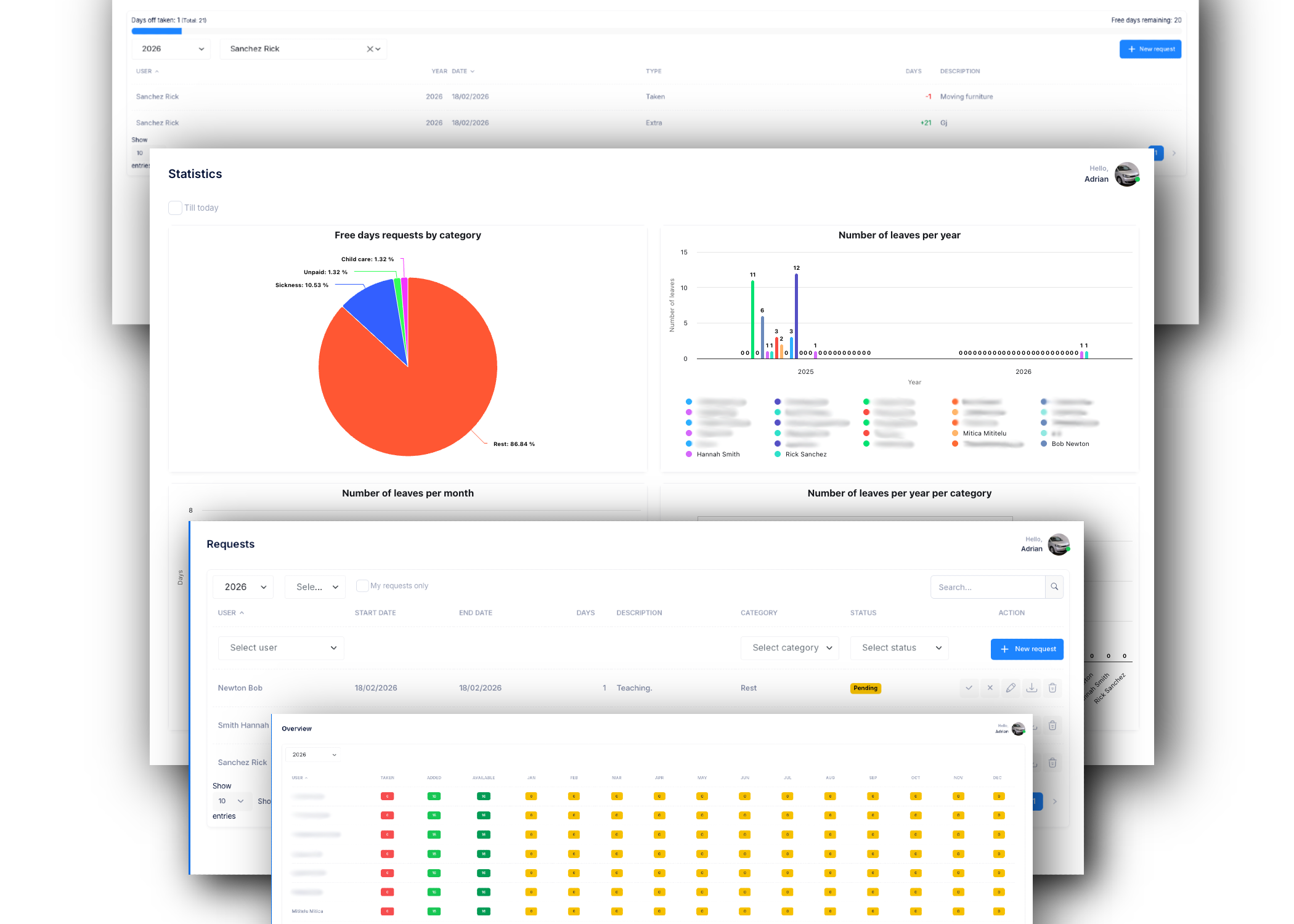Download Newton Bob's request file
1294x924 pixels.
coord(1032,688)
